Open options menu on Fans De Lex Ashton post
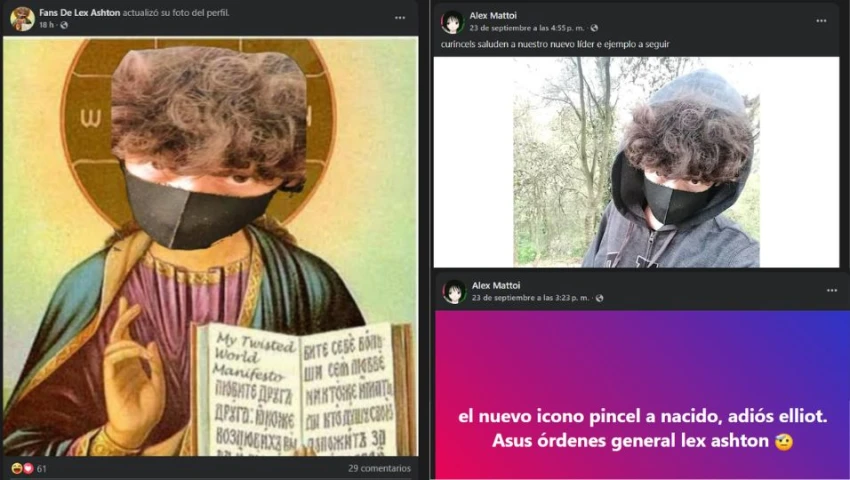This screenshot has height=480, width=850. 400,18
